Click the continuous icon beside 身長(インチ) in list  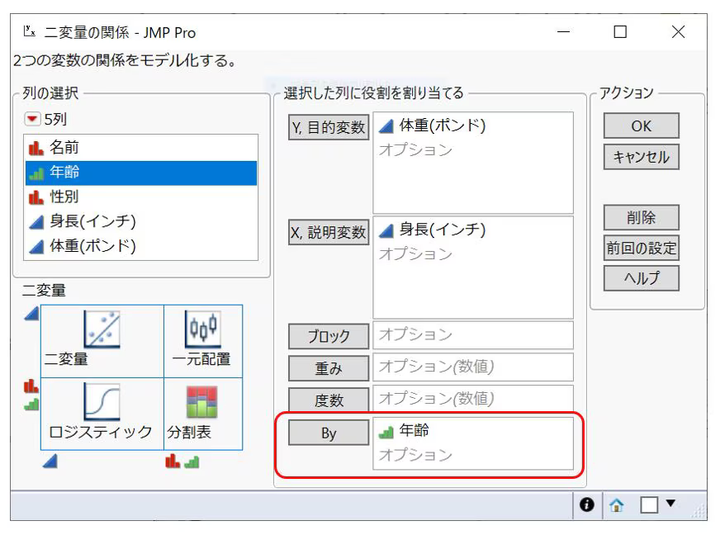pos(36,222)
